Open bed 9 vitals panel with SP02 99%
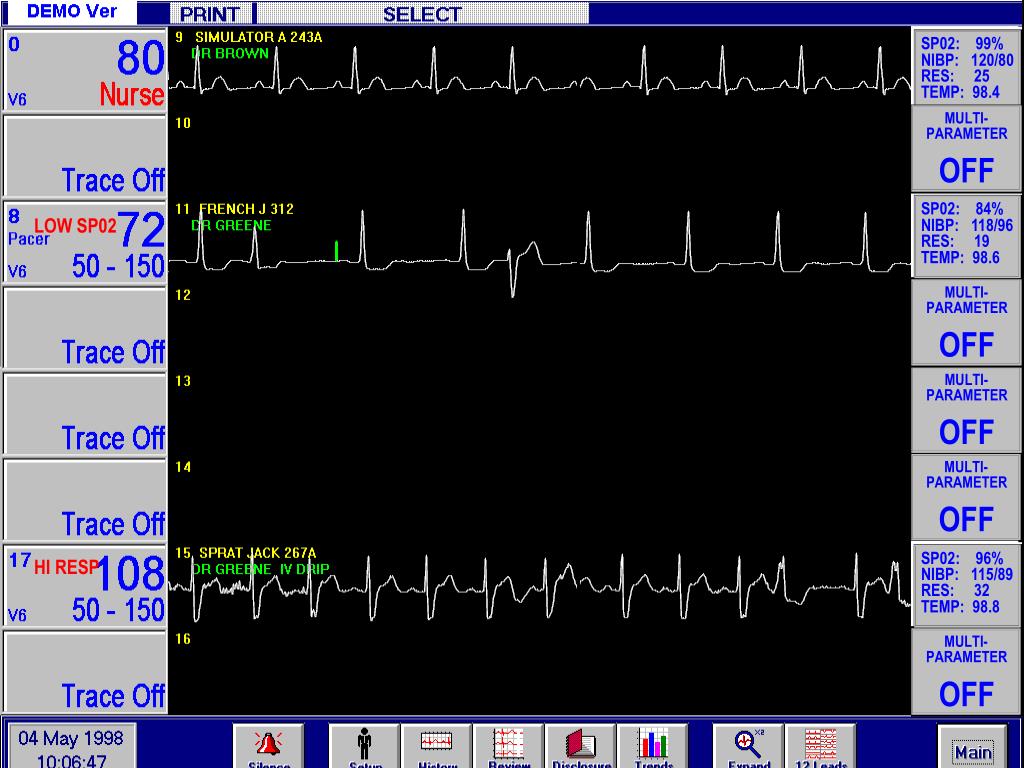 966,67
